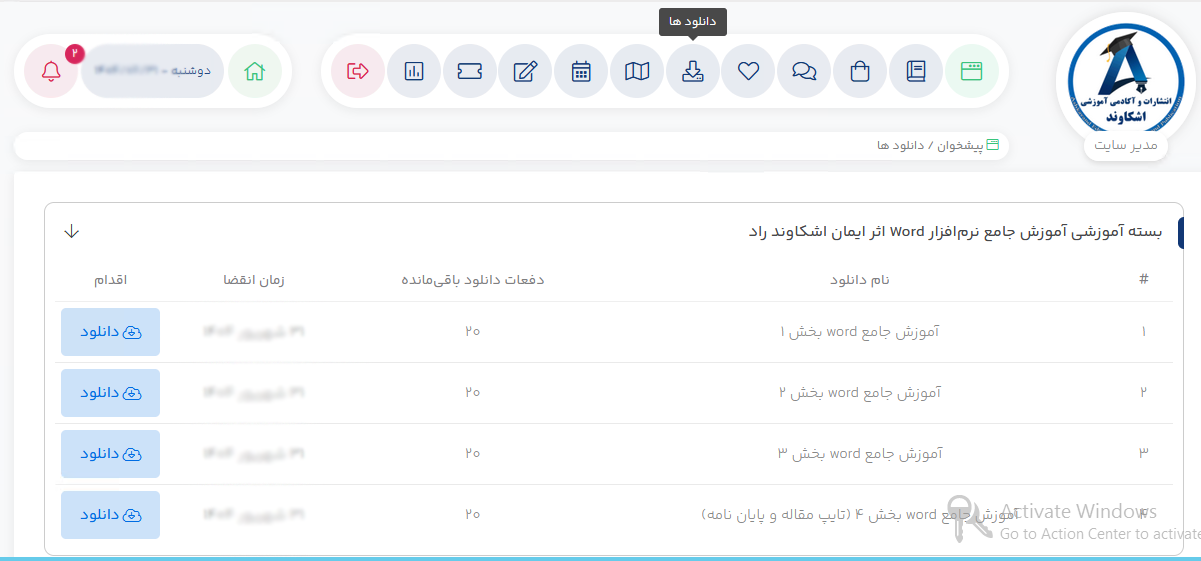This screenshot has width=1201, height=561.
Task: Click remaining downloads ۲۰ in بخش ۳ row
Action: (x=473, y=454)
